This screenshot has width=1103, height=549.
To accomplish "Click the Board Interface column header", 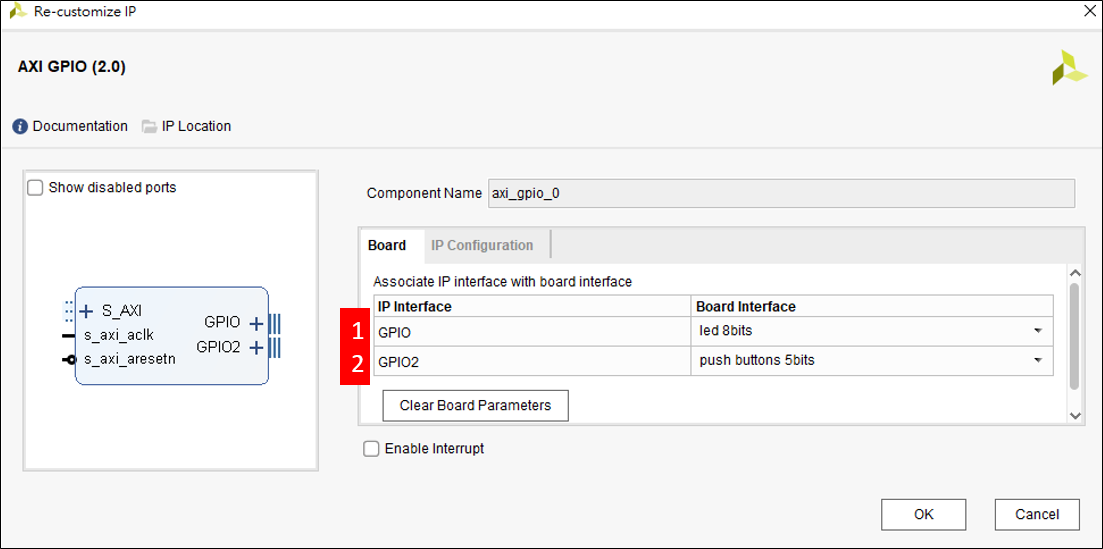I will point(872,306).
